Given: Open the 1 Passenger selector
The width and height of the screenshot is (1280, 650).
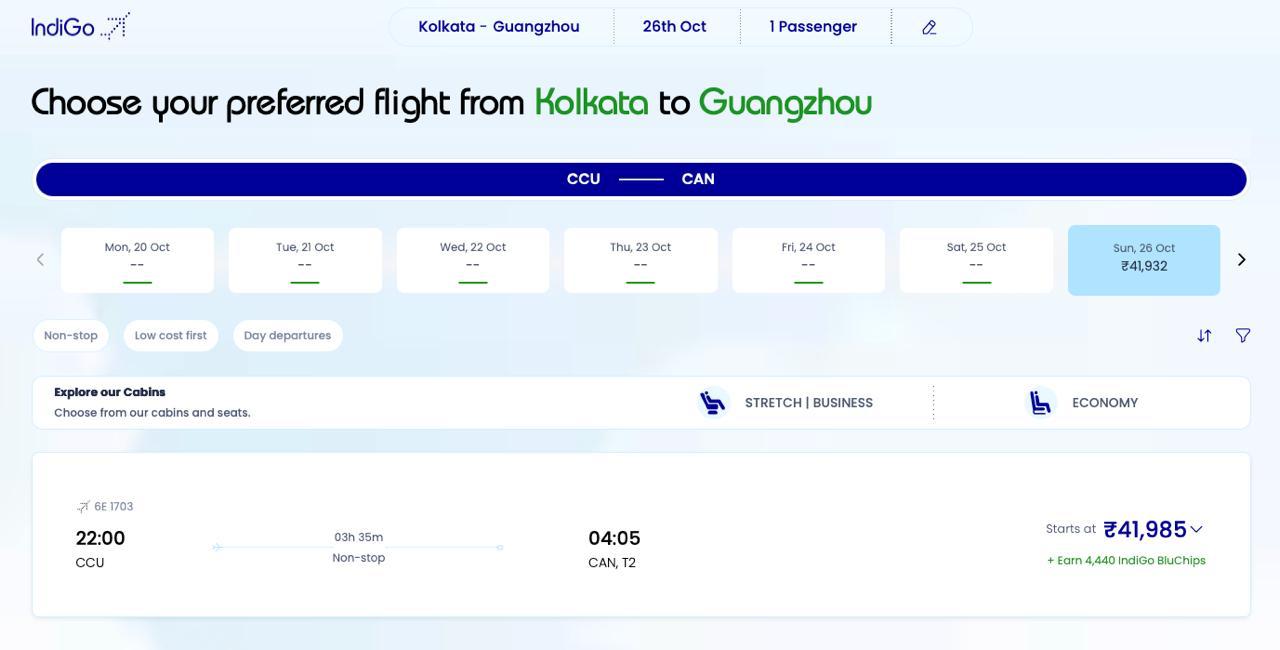Looking at the screenshot, I should pos(813,27).
